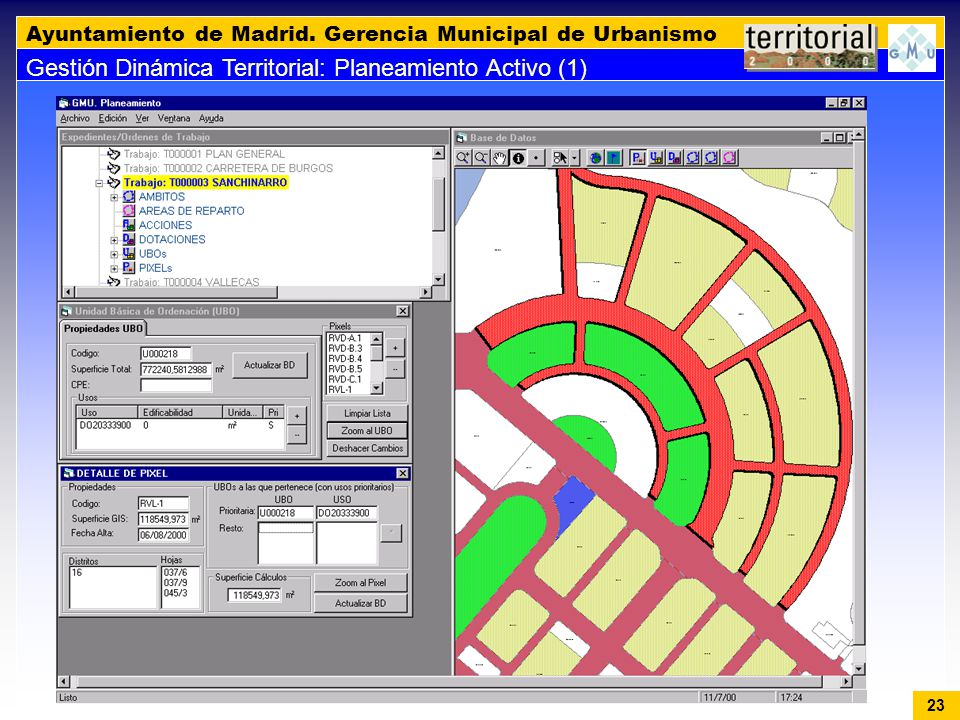The height and width of the screenshot is (720, 960).
Task: Open the Edición menu
Action: 113,118
